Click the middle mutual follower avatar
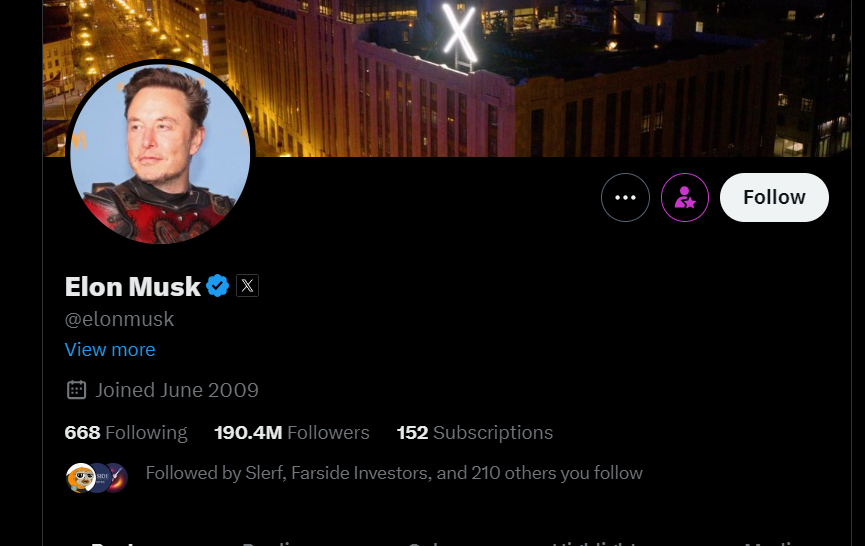The height and width of the screenshot is (546, 865). pos(98,478)
